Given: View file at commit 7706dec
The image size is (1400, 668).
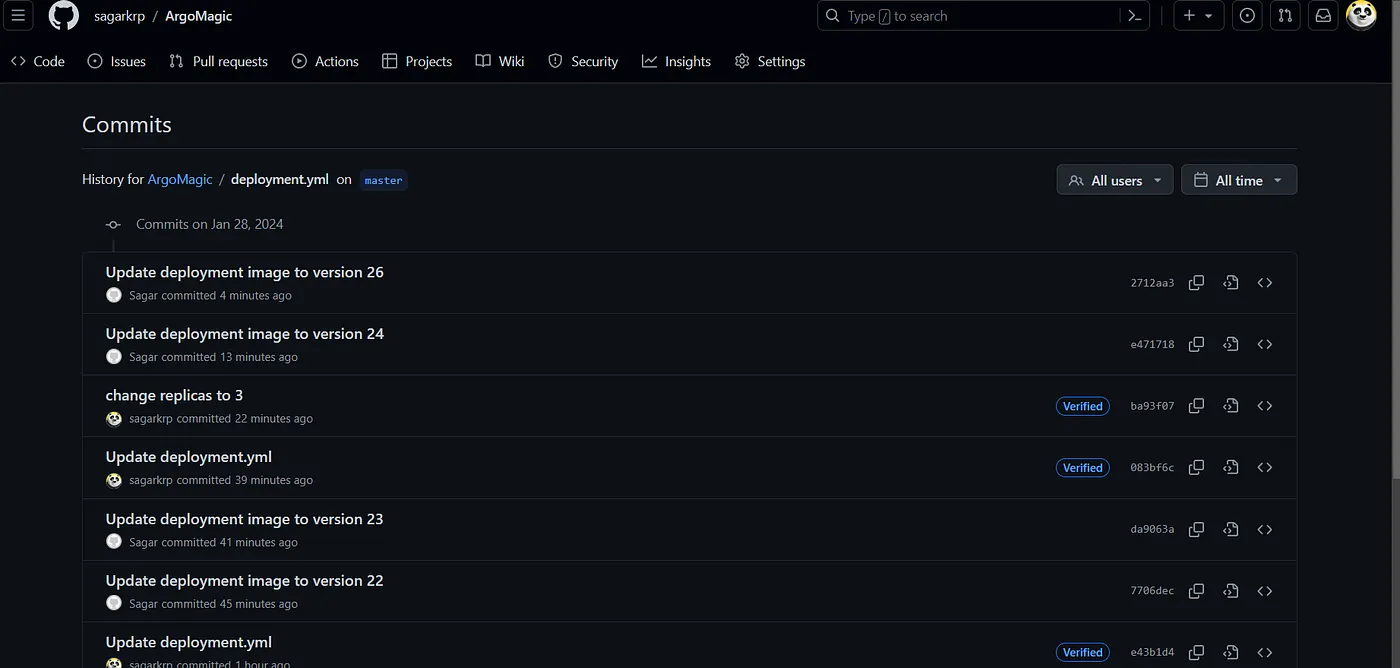Looking at the screenshot, I should tap(1231, 591).
